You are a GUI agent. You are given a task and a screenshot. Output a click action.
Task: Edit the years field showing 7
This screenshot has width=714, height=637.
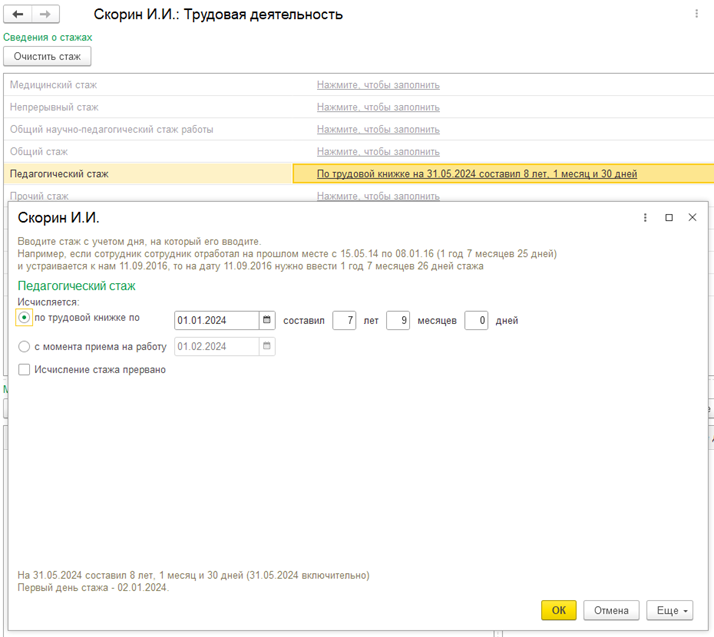344,320
